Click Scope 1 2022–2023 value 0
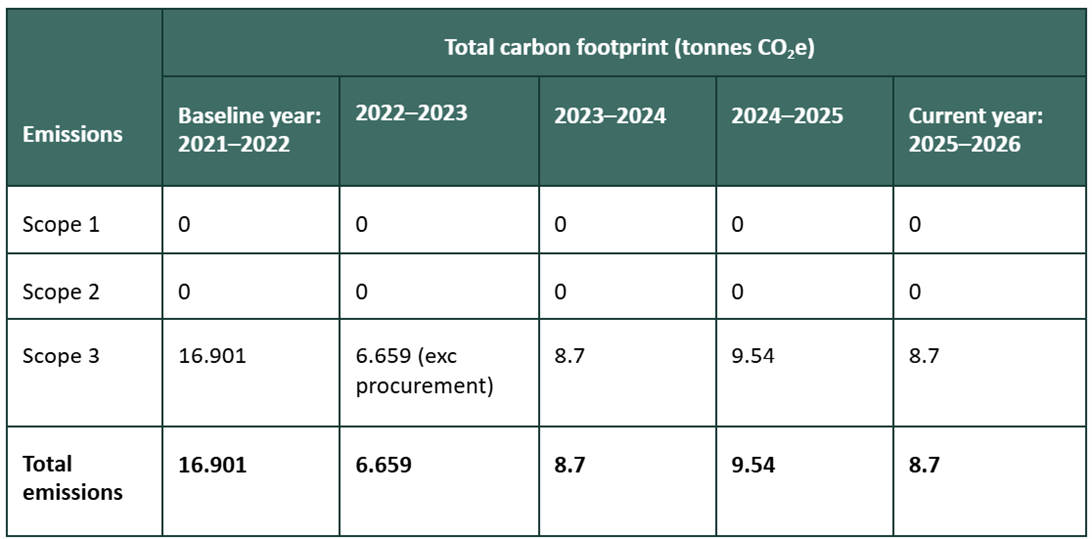1092x539 pixels. pyautogui.click(x=361, y=225)
